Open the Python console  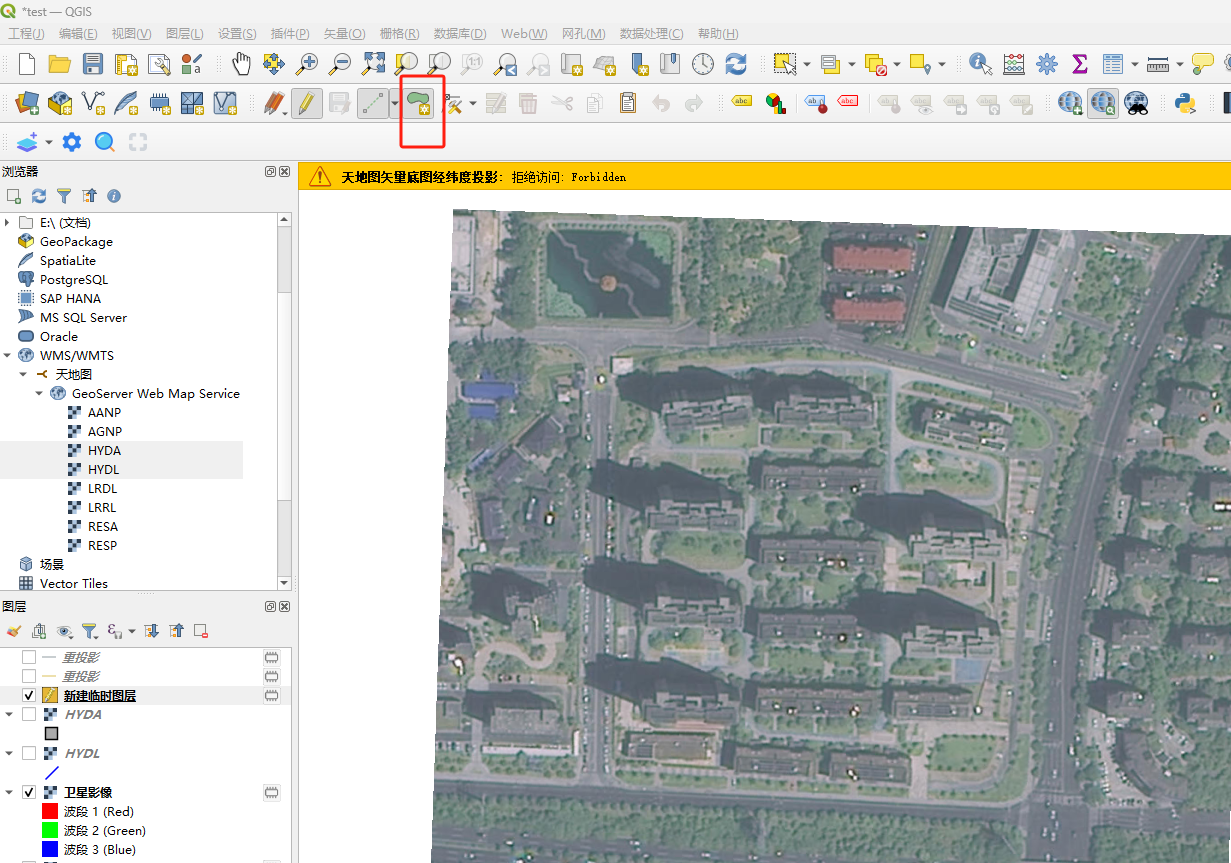click(x=1186, y=103)
